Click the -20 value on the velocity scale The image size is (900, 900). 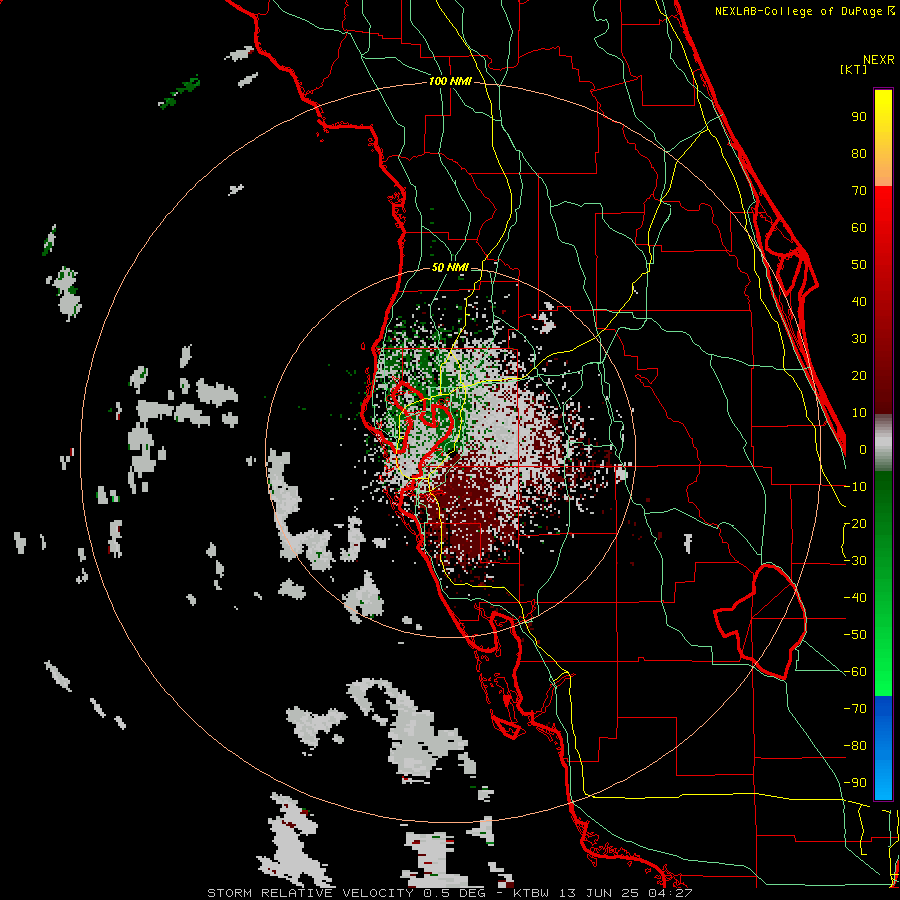(x=855, y=524)
